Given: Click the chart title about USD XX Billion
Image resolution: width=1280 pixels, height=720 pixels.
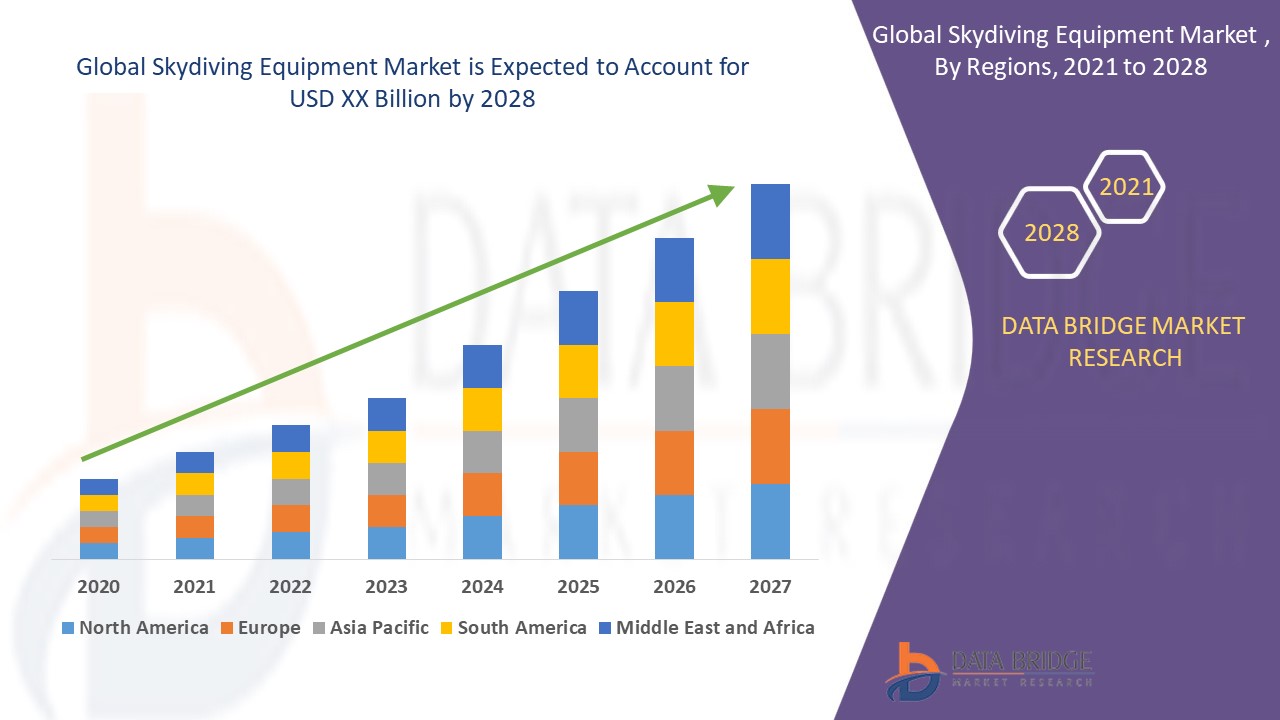Looking at the screenshot, I should coord(412,83).
